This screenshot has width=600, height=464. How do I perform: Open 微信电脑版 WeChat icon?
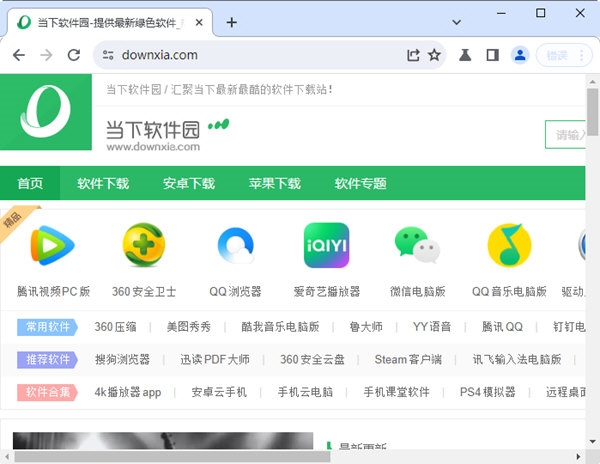(x=417, y=245)
